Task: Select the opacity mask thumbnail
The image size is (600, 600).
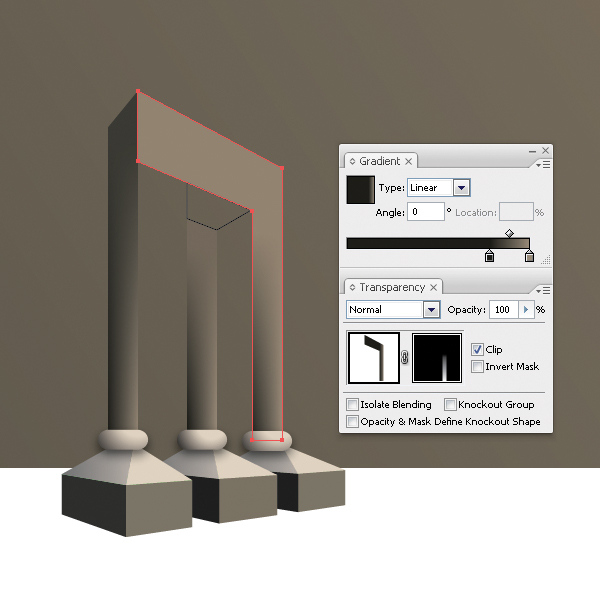Action: pos(437,358)
